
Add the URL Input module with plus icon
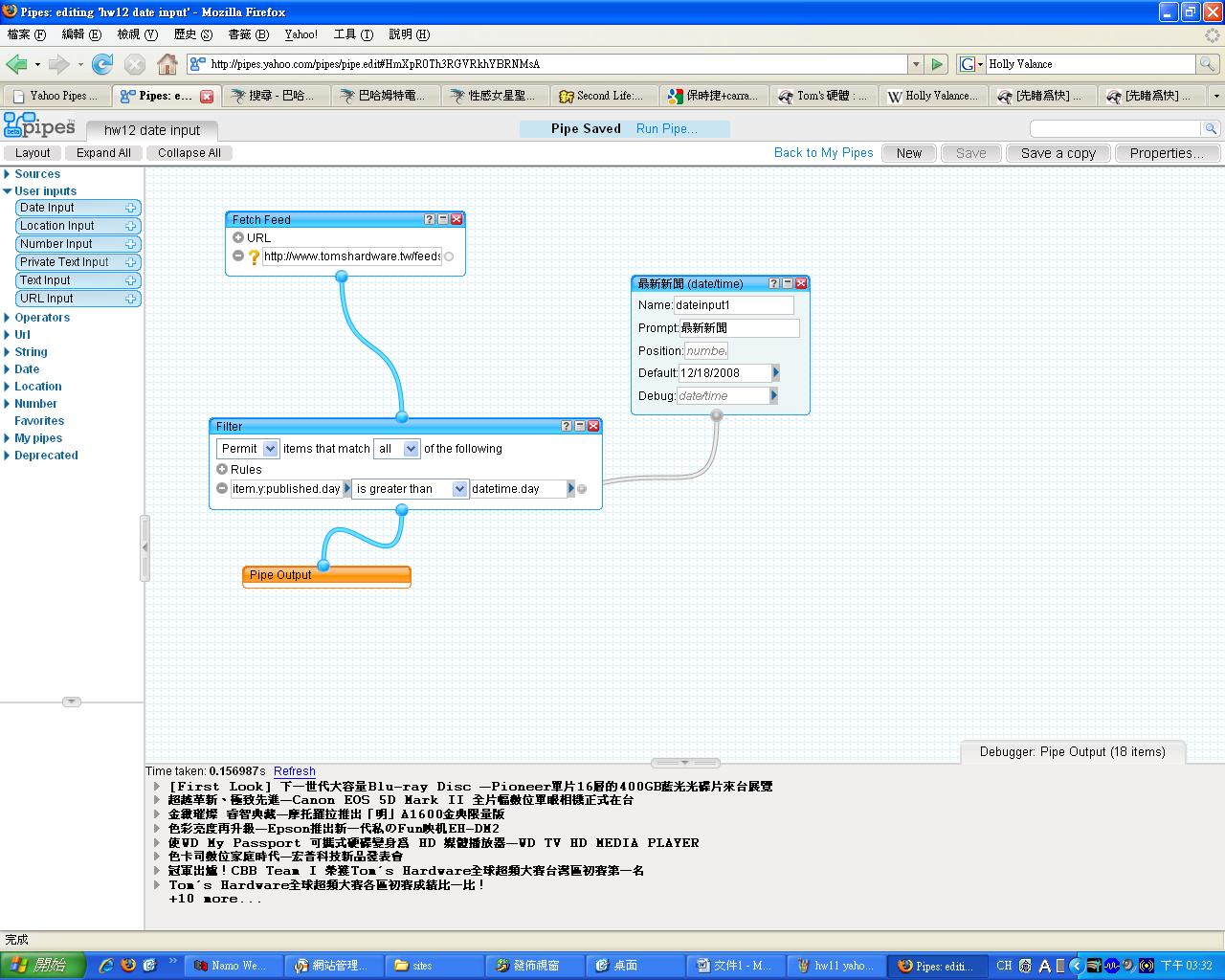coord(131,299)
